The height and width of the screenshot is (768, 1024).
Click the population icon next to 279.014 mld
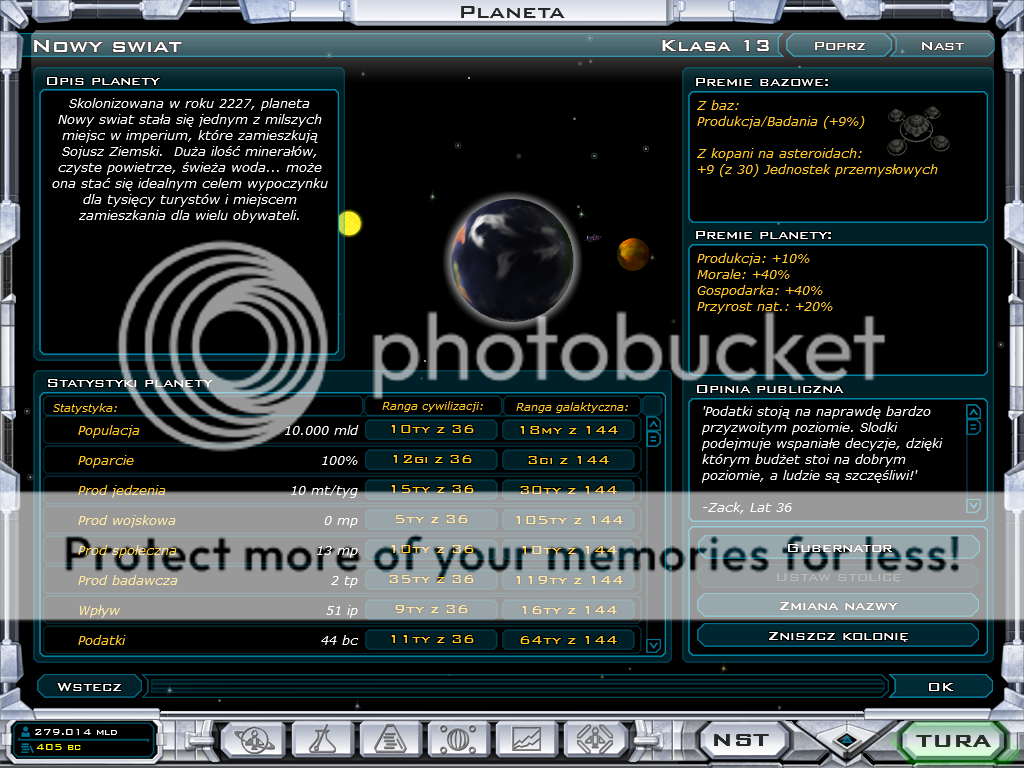[x=26, y=731]
